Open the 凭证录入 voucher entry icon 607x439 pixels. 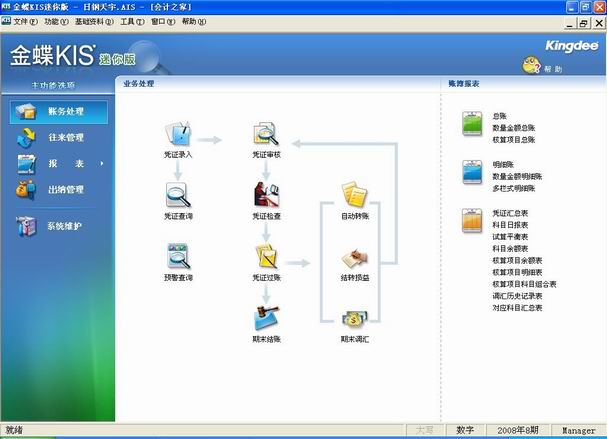(x=178, y=133)
